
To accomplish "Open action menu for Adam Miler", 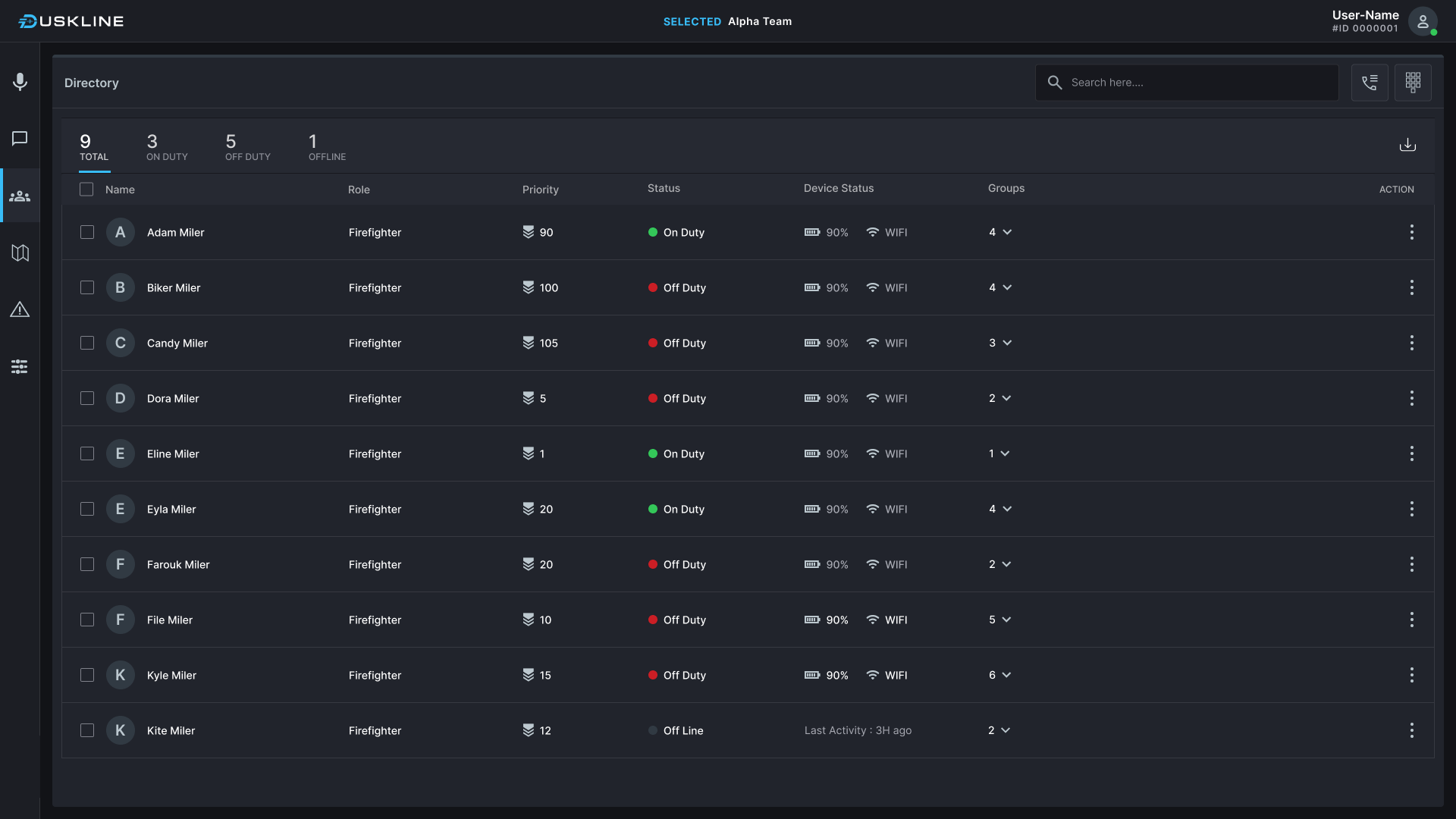I will [x=1411, y=232].
